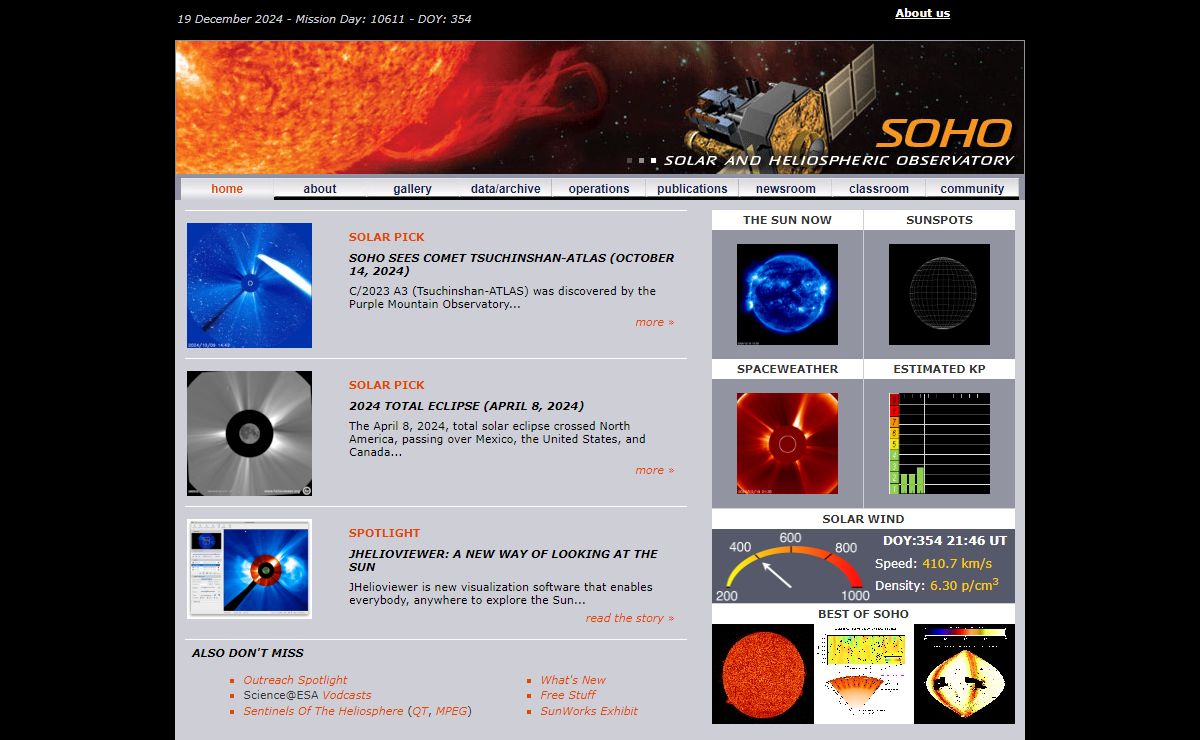
Task: Click solar wind speed value 410.7 km/s
Action: (957, 564)
